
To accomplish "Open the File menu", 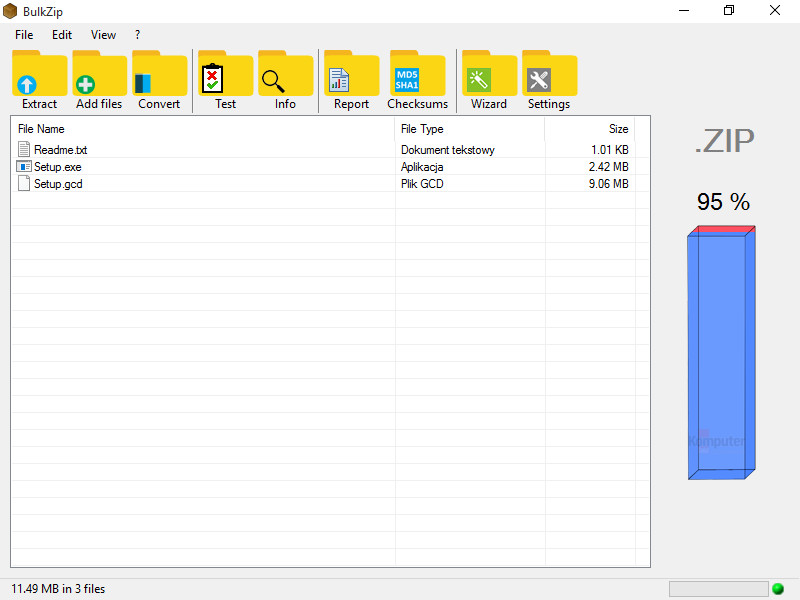I will [x=24, y=34].
